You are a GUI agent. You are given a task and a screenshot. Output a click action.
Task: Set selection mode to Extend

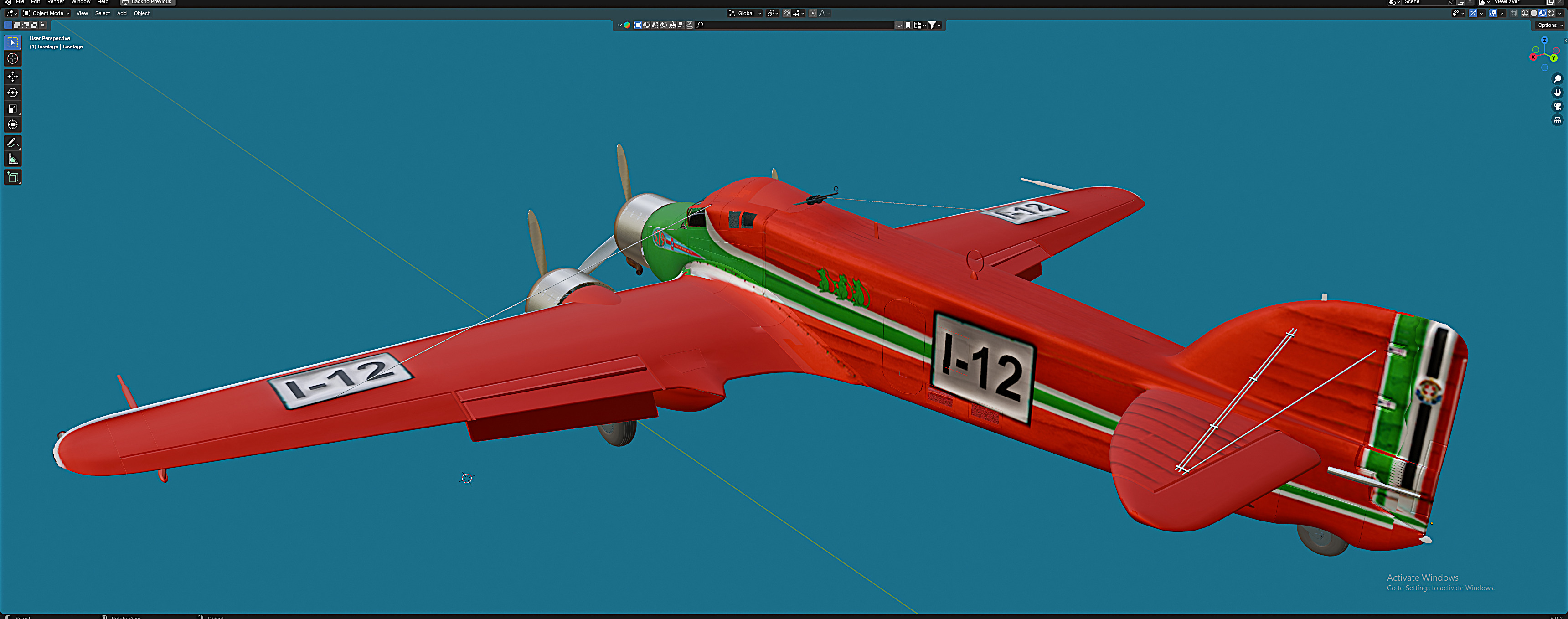tap(17, 25)
